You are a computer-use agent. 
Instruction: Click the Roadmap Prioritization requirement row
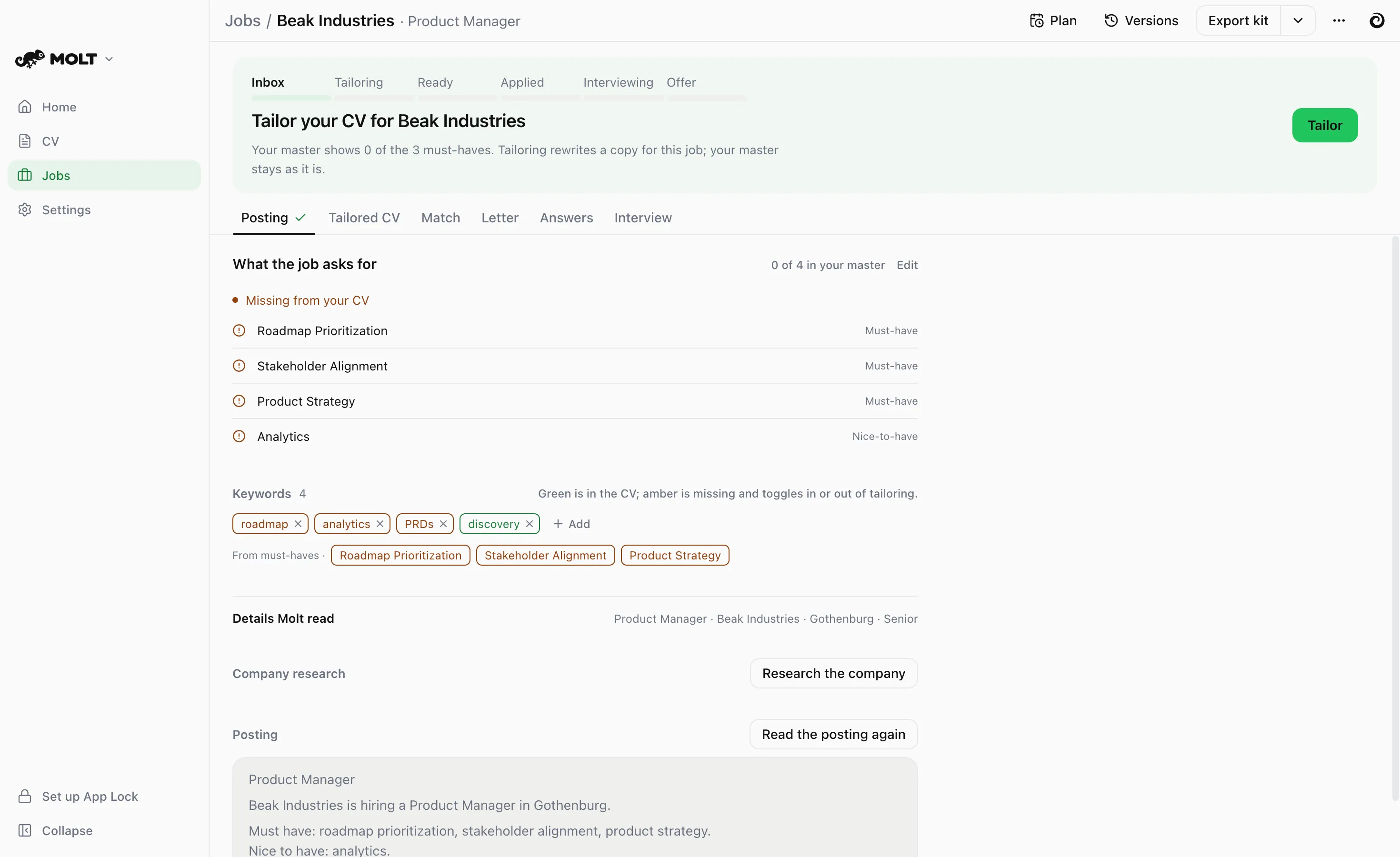(x=575, y=330)
